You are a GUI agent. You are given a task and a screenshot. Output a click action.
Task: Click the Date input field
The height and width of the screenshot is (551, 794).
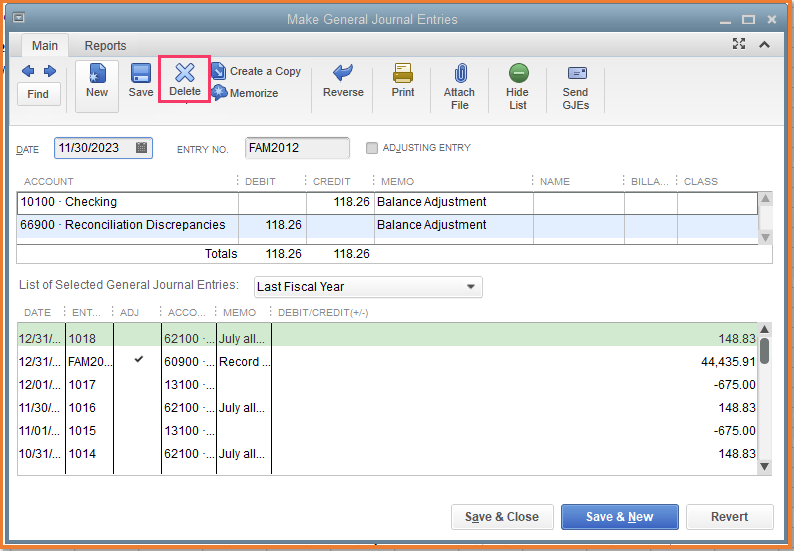(103, 148)
